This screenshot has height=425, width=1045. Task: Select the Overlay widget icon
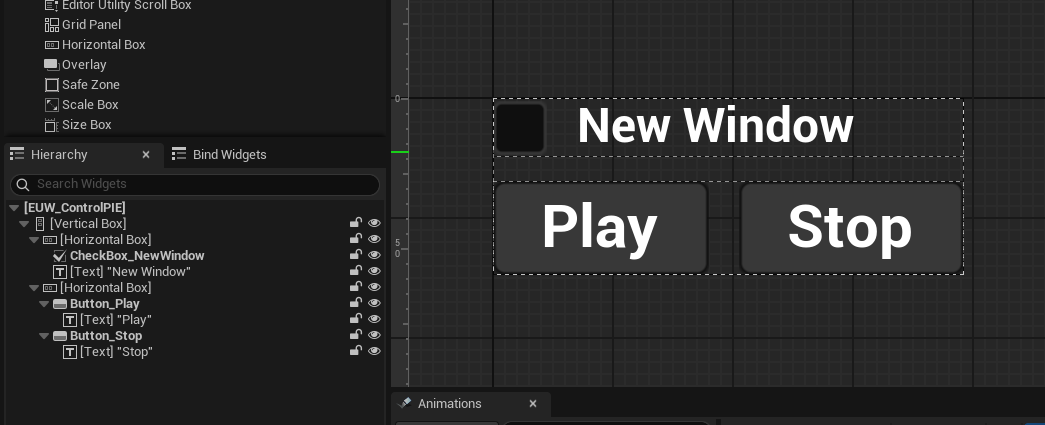(51, 65)
